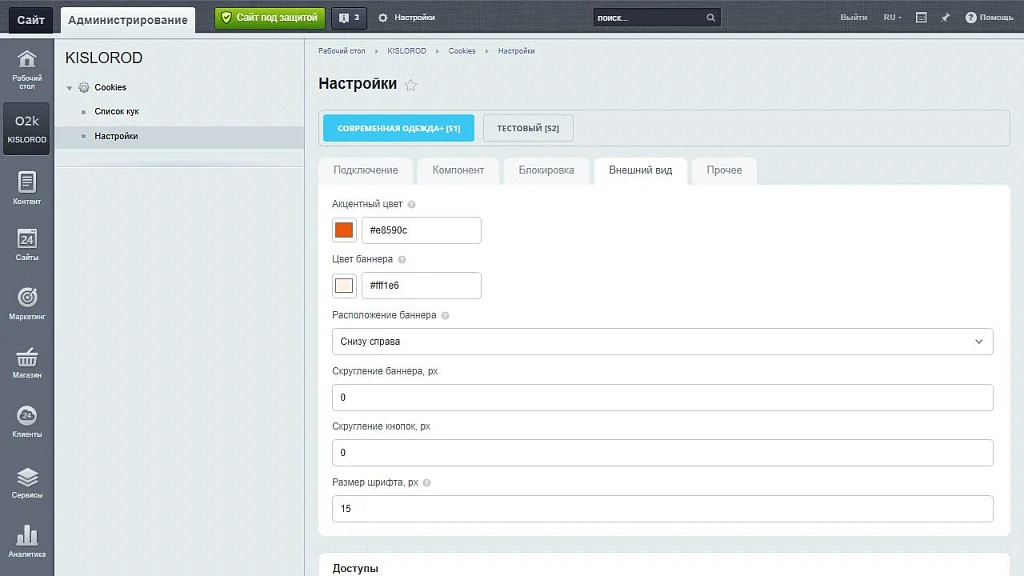Show help hint for Расположение баннера

point(445,315)
